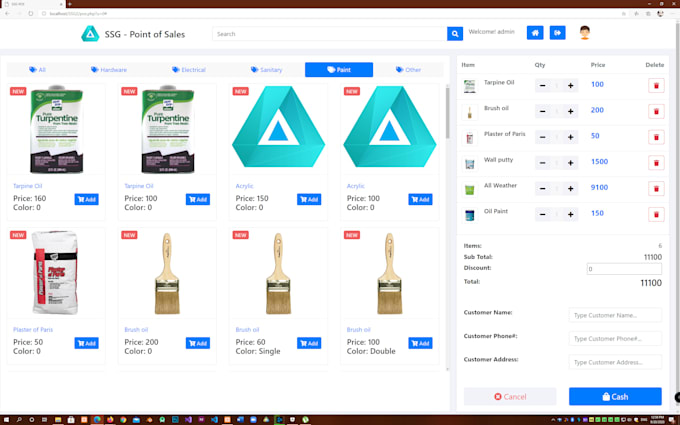Open the Plaster of Paris name link
Screen dimensions: 680x425
point(33,330)
